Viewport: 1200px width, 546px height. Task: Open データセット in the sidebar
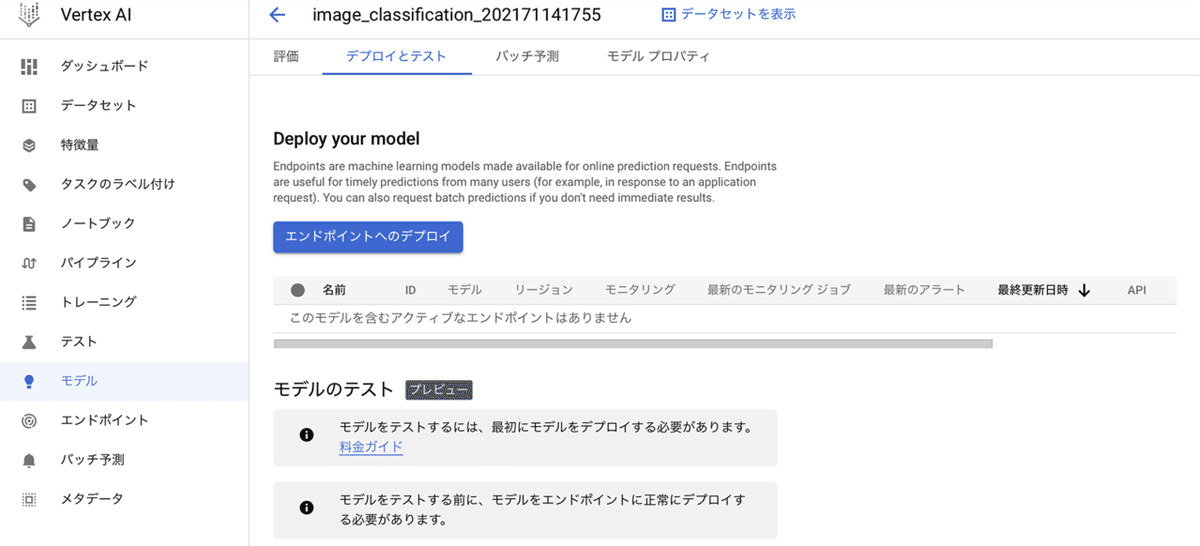click(x=98, y=105)
